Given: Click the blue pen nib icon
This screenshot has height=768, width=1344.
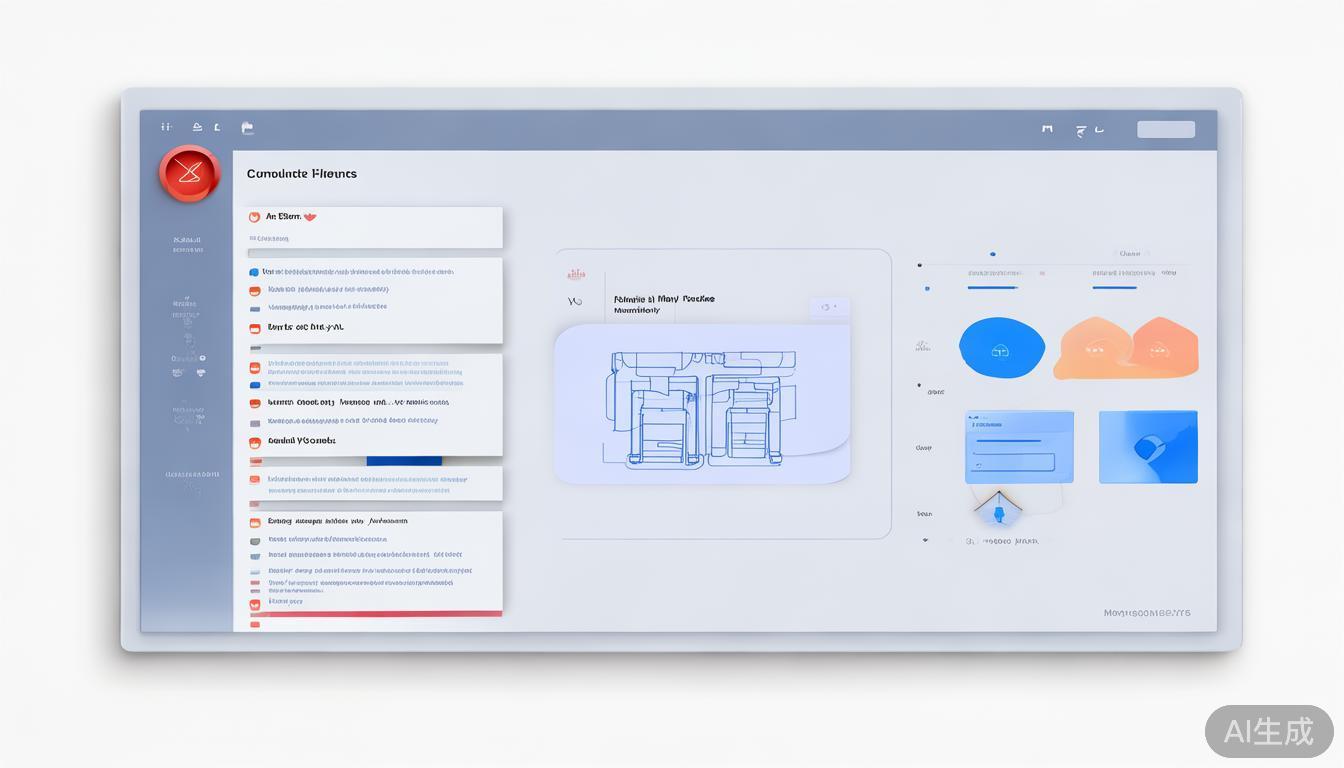Looking at the screenshot, I should pos(997,511).
